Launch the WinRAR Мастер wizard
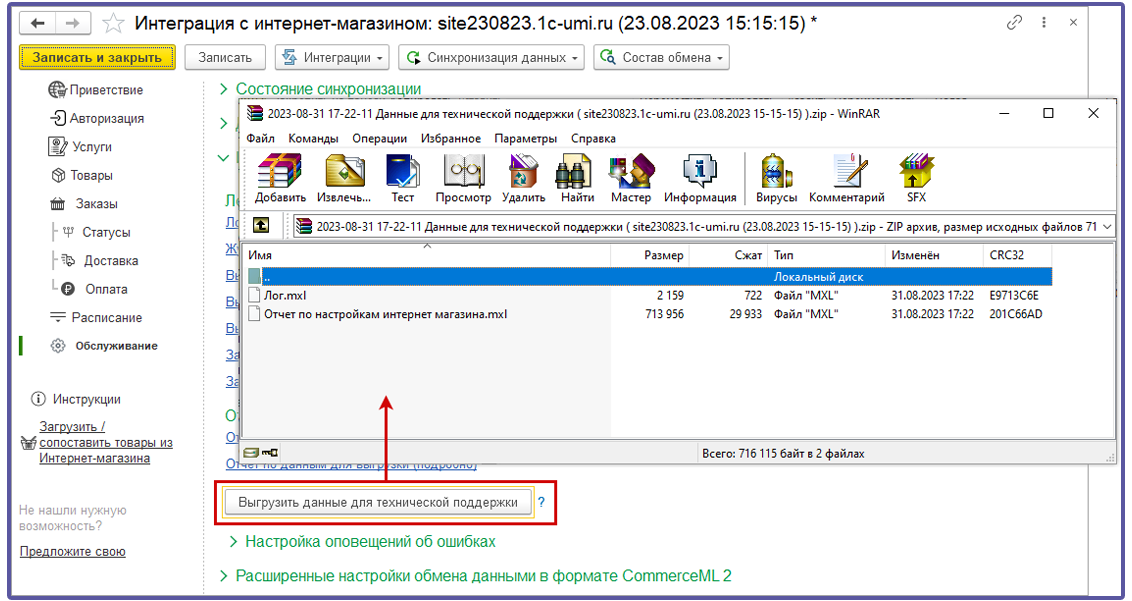Viewport: 1132px width, 601px height. click(x=631, y=178)
